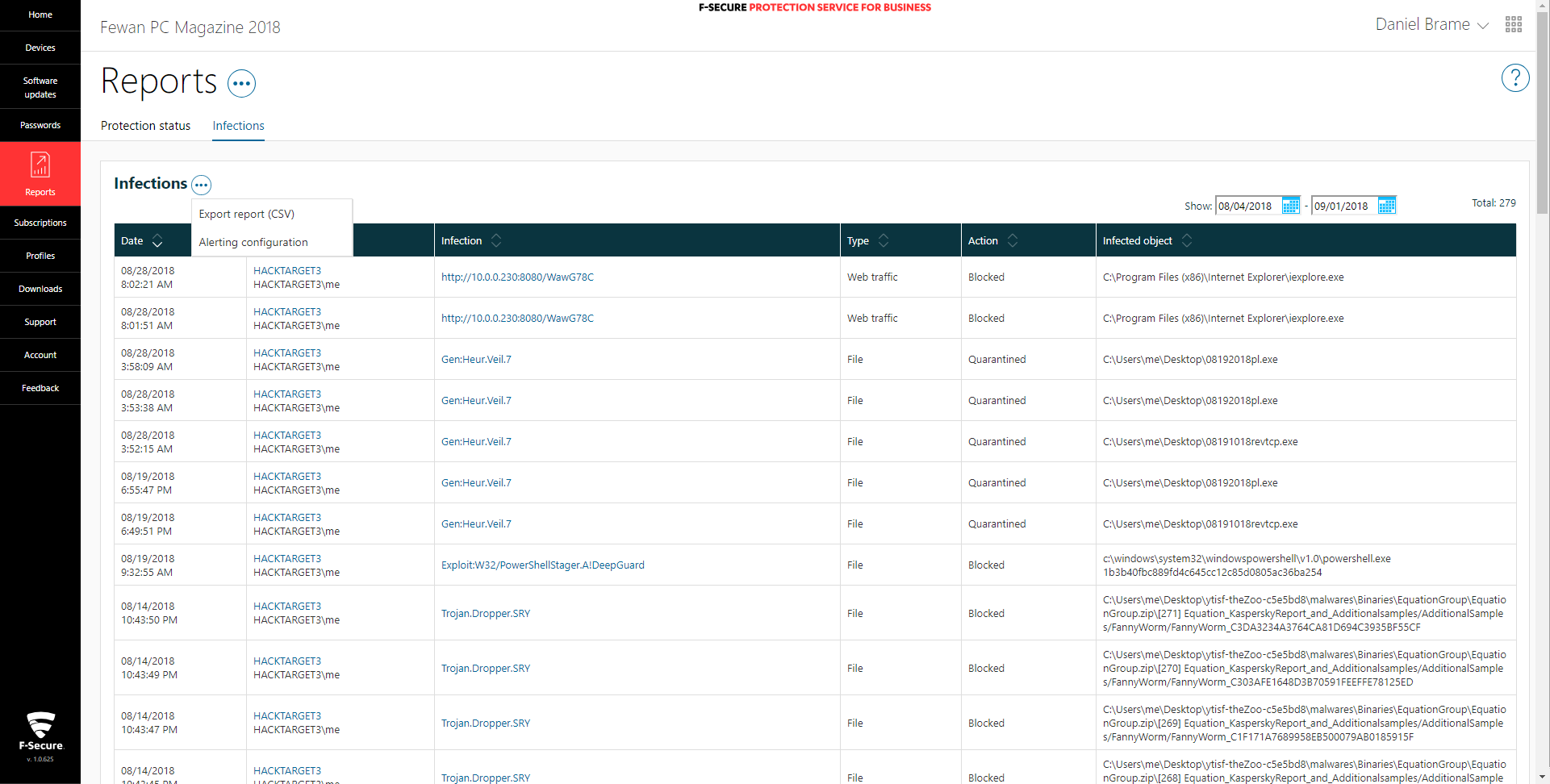This screenshot has width=1550, height=784.
Task: Open WawG78C link at 8:01:51 AM
Action: tap(517, 318)
